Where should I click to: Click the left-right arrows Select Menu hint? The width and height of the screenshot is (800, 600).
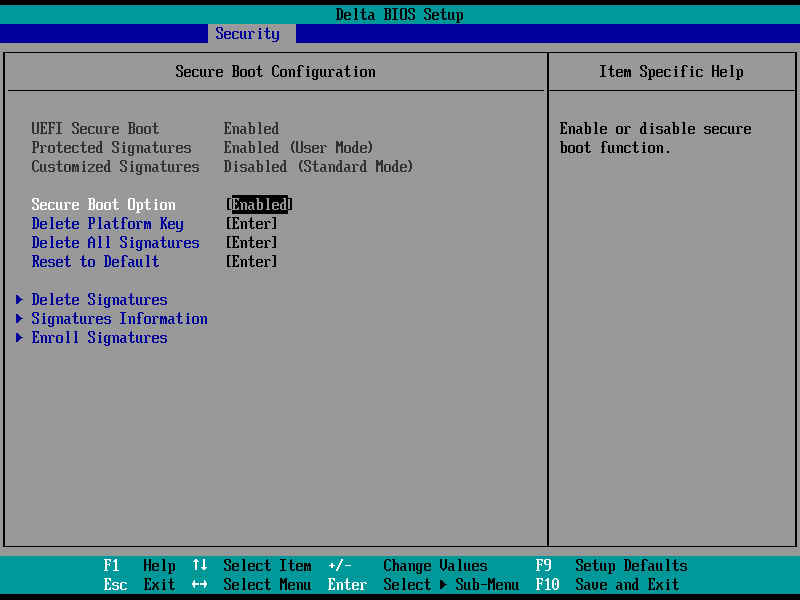[252, 584]
